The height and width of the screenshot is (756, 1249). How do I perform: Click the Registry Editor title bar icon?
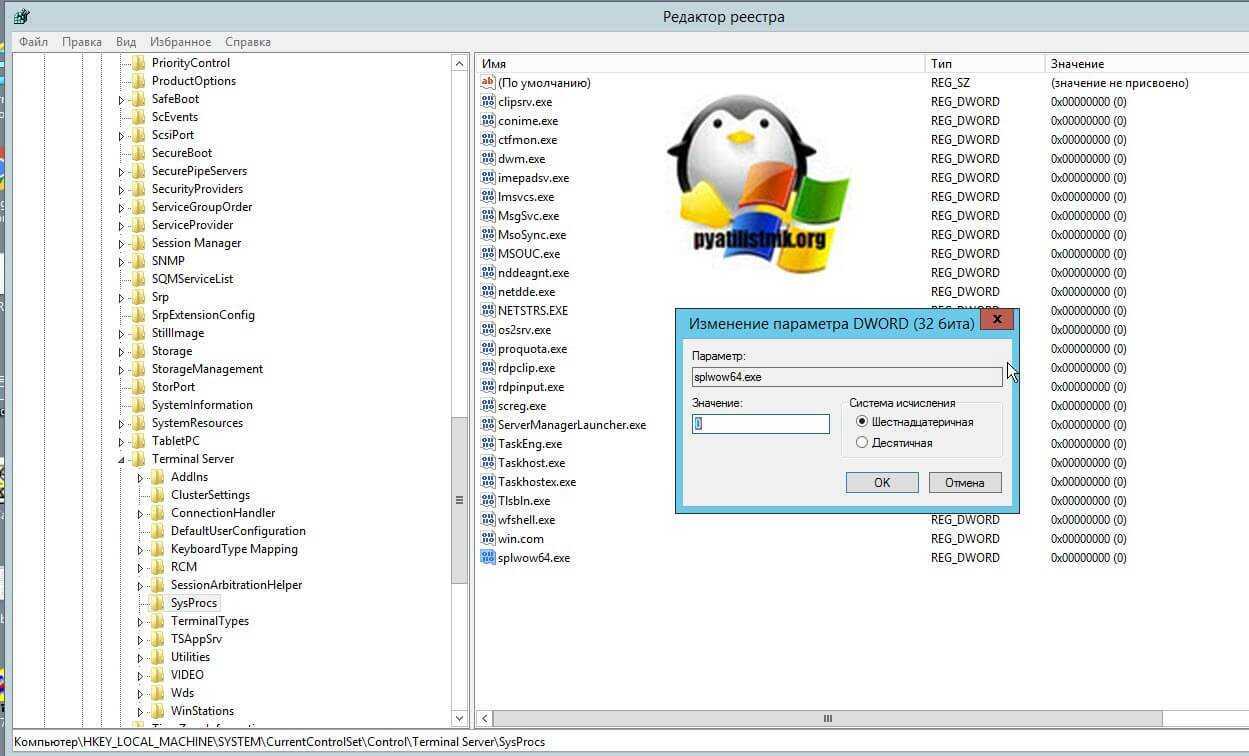click(21, 16)
